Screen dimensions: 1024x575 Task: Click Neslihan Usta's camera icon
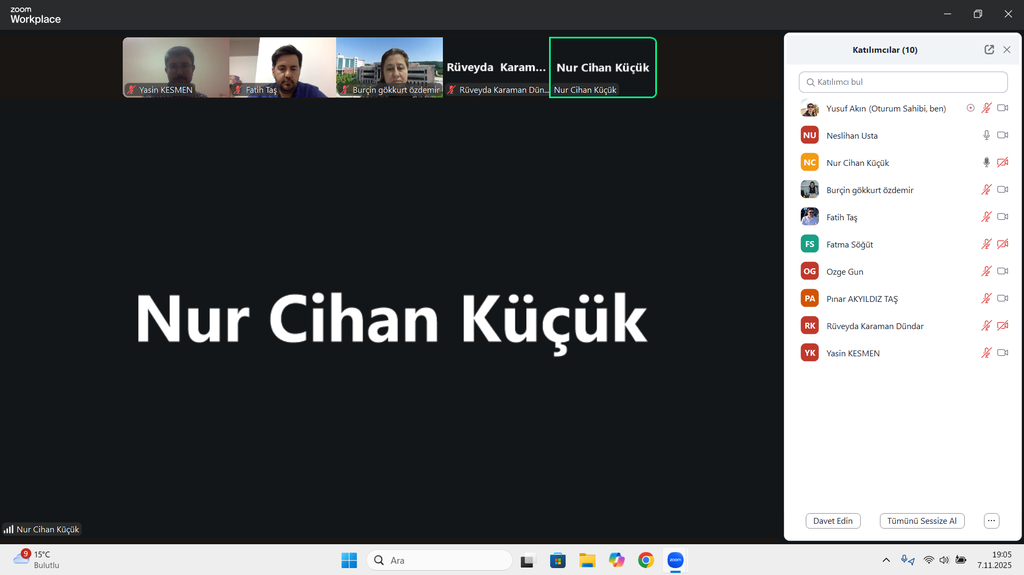pos(1002,135)
